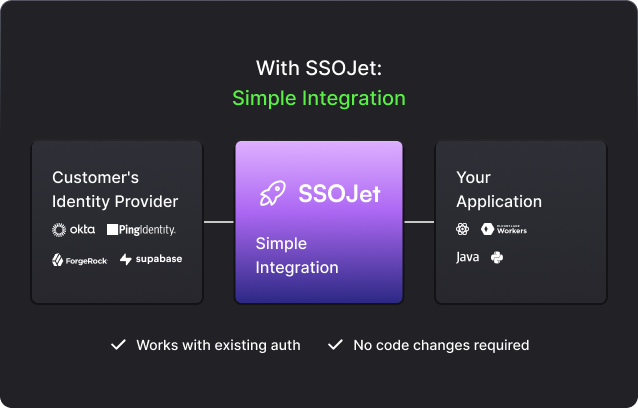The image size is (638, 408).
Task: Click the Customer's Identity Provider title
Action: click(x=115, y=189)
